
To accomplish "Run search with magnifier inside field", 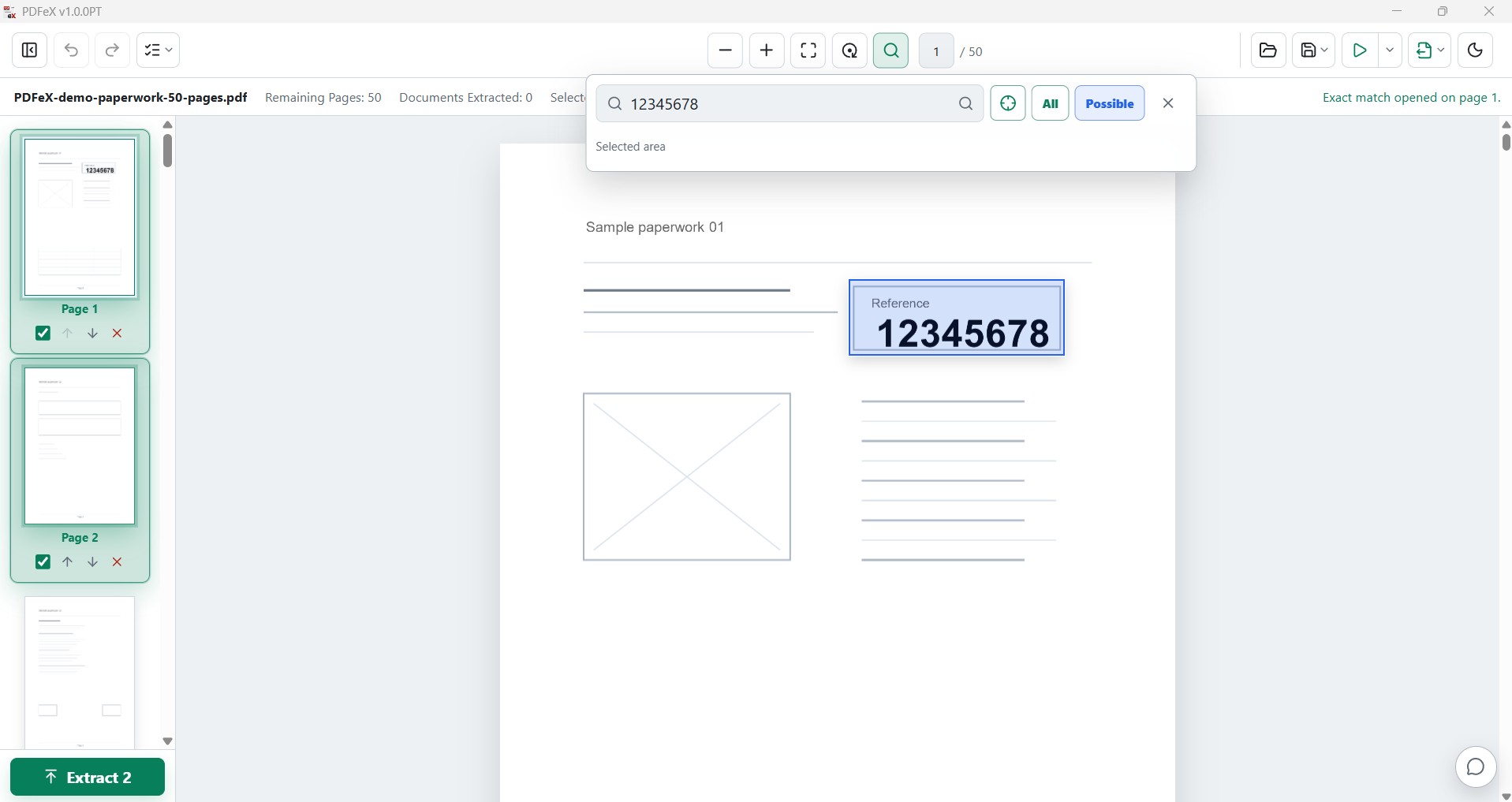I will (x=965, y=103).
